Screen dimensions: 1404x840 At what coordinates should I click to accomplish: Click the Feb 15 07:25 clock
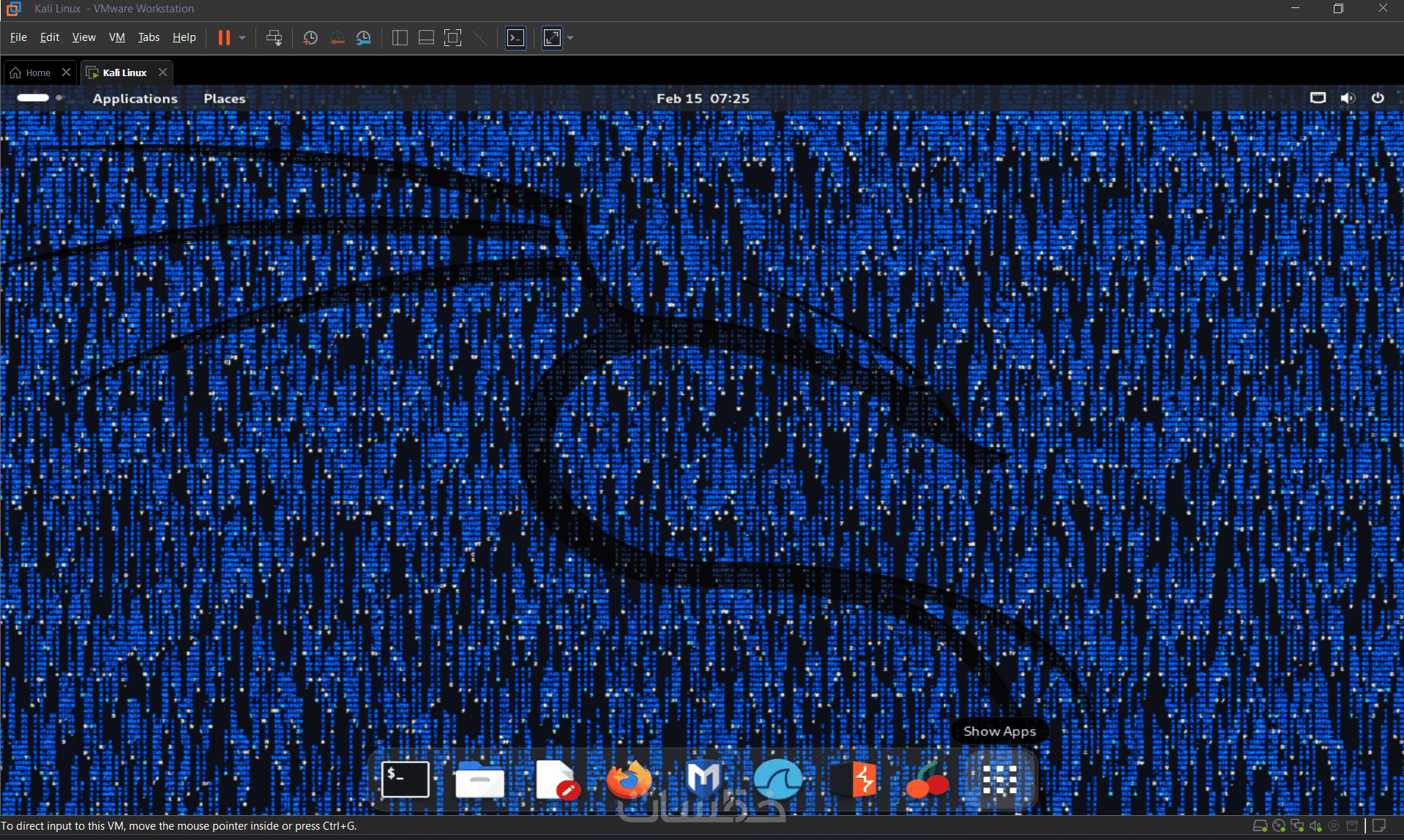(703, 98)
